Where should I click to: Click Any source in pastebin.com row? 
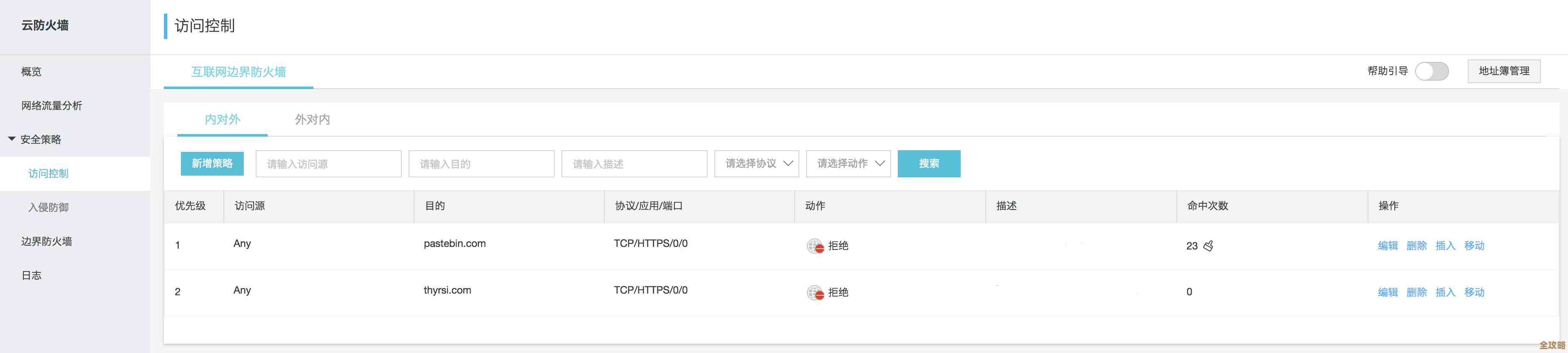(x=242, y=244)
